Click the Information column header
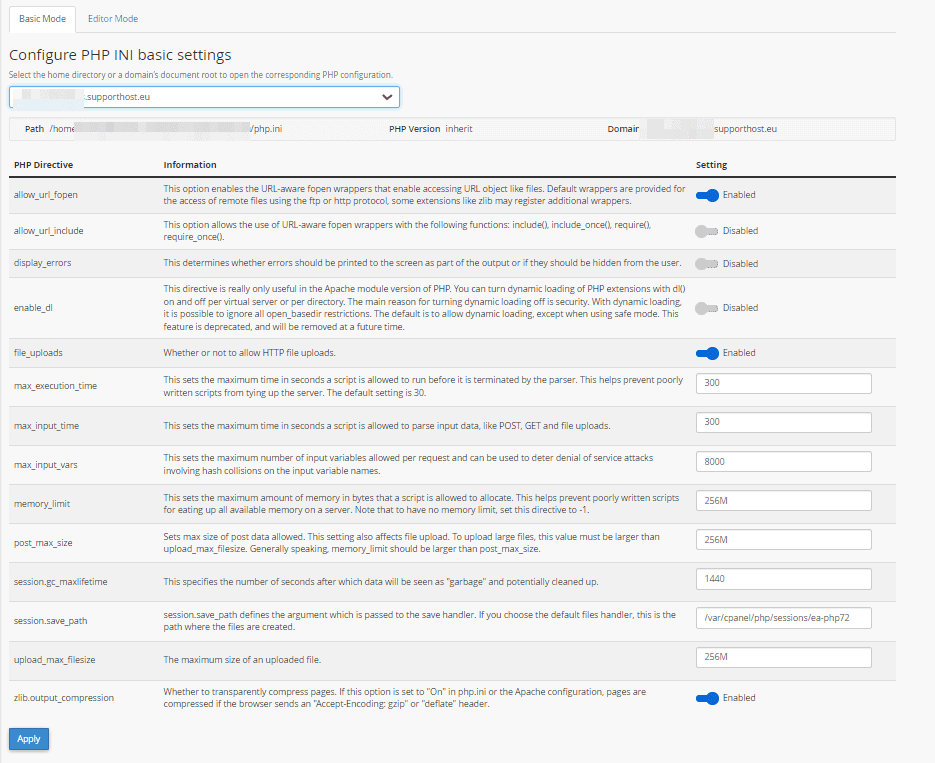The height and width of the screenshot is (763, 935). point(190,165)
